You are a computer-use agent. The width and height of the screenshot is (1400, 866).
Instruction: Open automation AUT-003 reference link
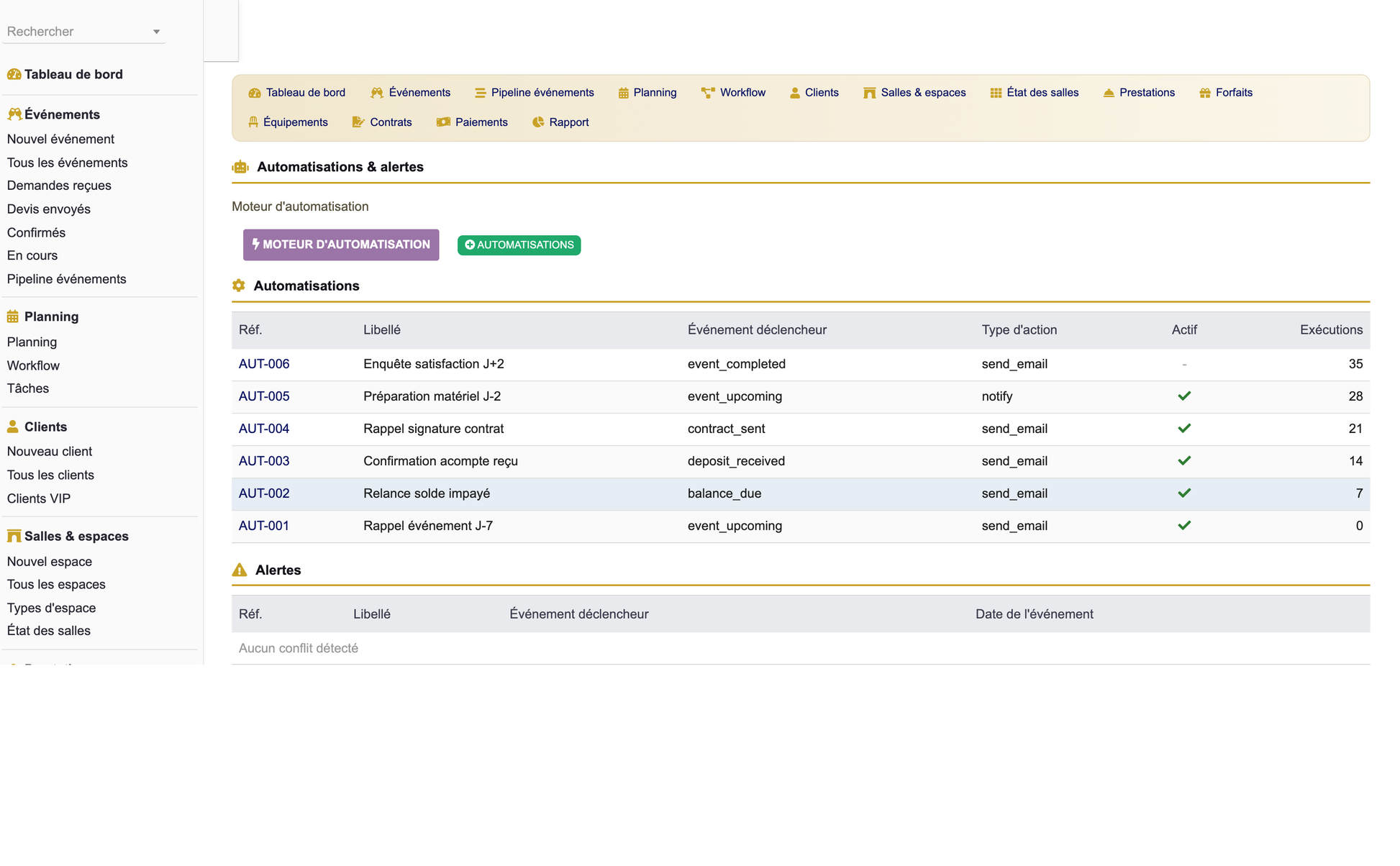[264, 461]
